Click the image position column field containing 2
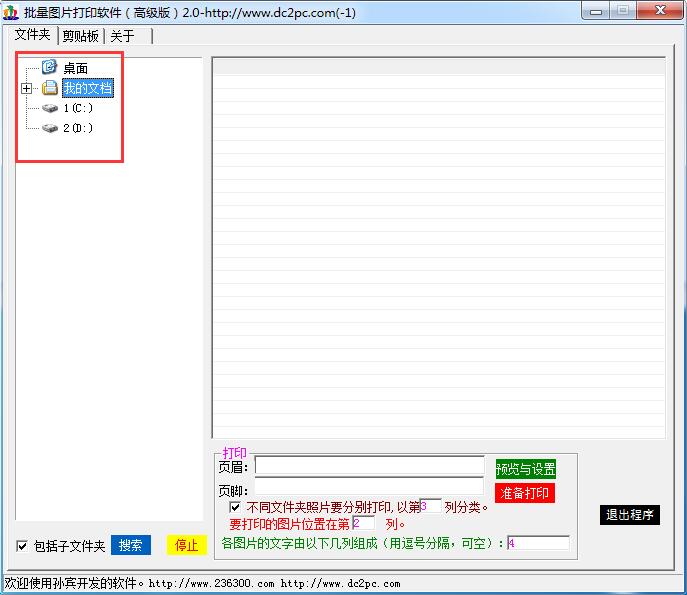This screenshot has width=687, height=595. 364,523
